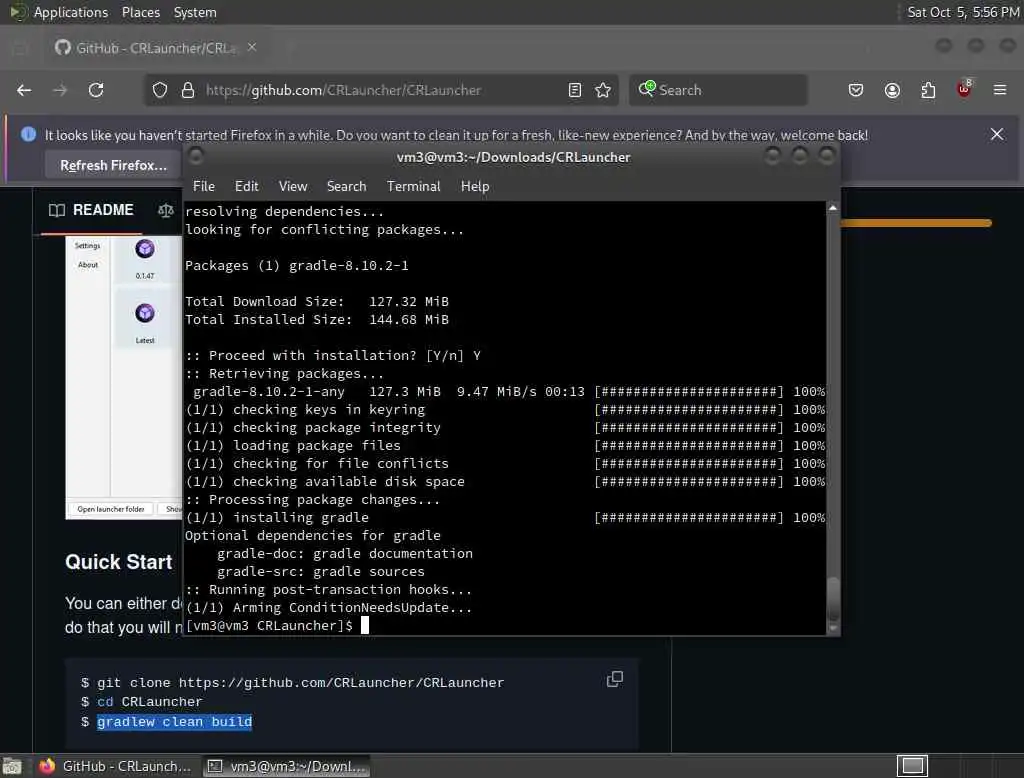The width and height of the screenshot is (1024, 778).
Task: Open tracking protection shield icon
Action: [160, 90]
